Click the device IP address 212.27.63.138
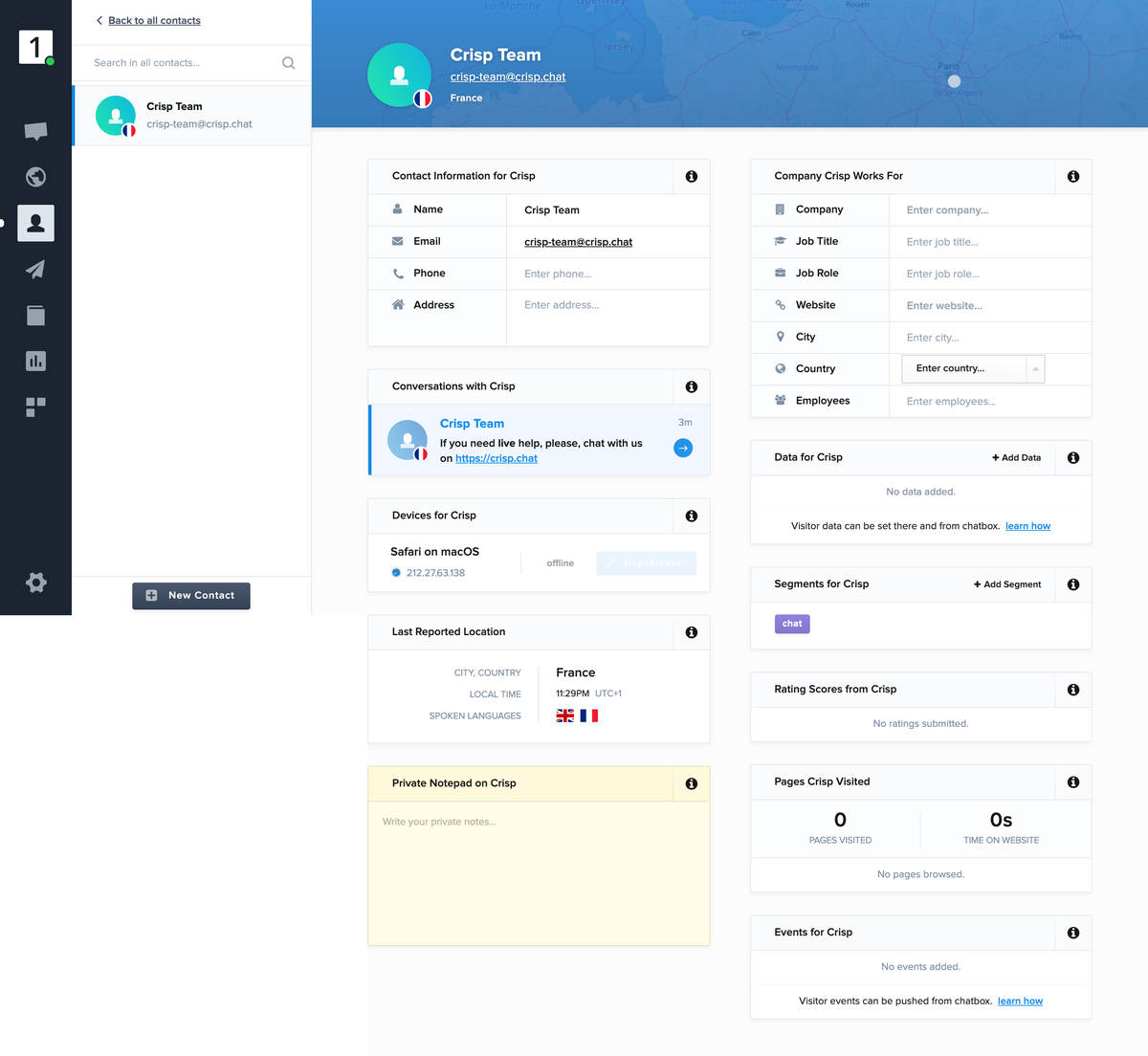Image resolution: width=1148 pixels, height=1056 pixels. [435, 573]
